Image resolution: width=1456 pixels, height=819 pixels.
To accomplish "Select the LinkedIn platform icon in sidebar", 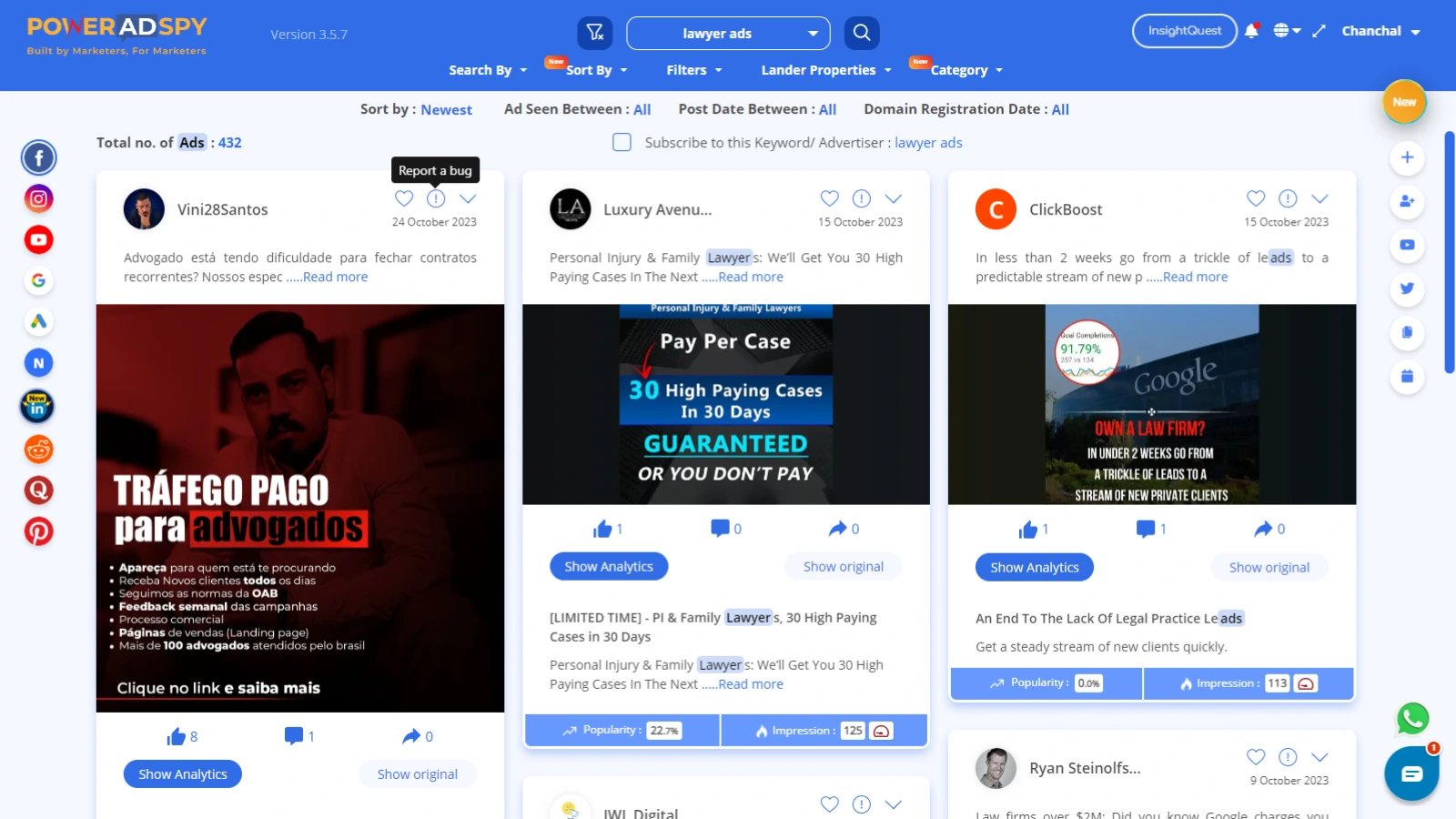I will [37, 407].
